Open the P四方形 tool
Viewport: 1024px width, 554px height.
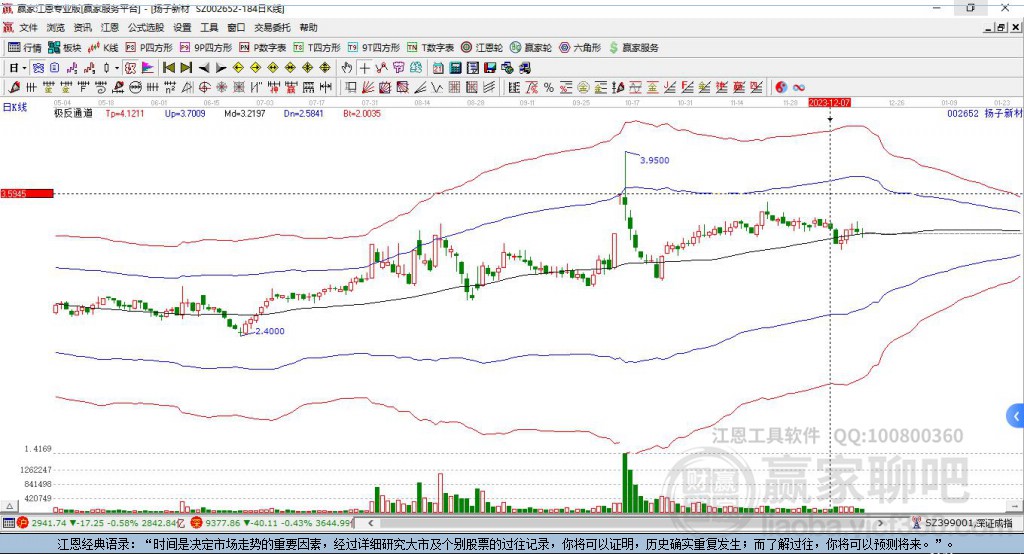click(149, 48)
